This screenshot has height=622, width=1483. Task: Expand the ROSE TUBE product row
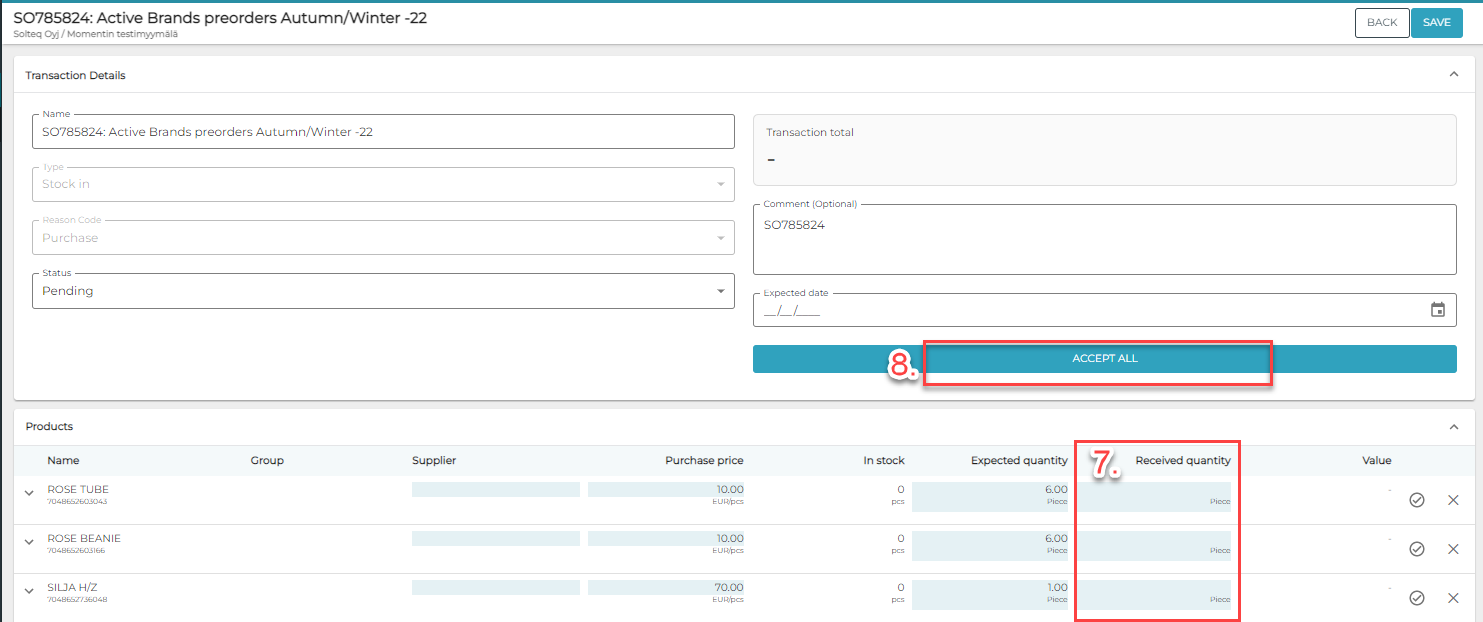coord(30,495)
